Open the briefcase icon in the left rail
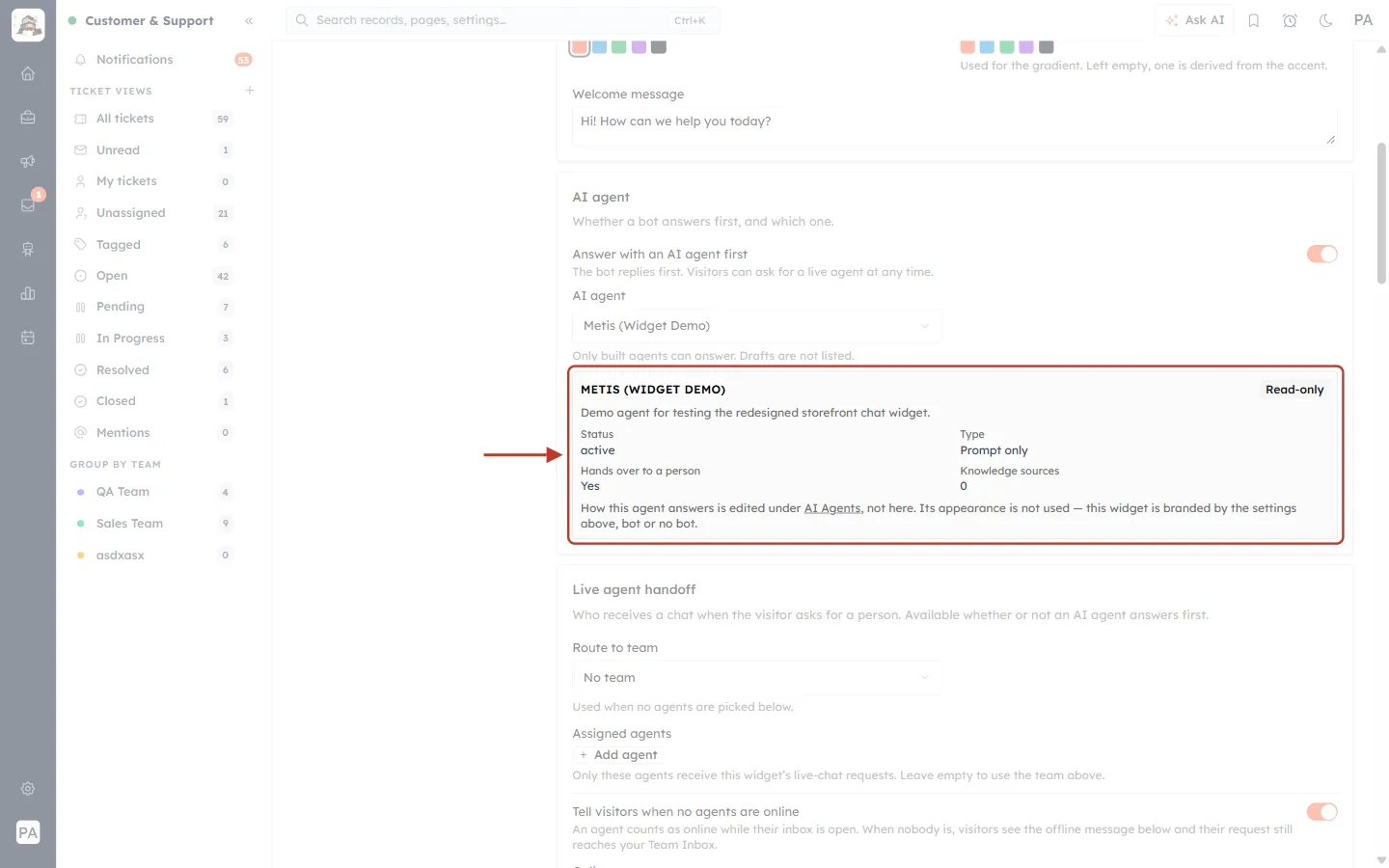The height and width of the screenshot is (868, 1389). coord(28,118)
